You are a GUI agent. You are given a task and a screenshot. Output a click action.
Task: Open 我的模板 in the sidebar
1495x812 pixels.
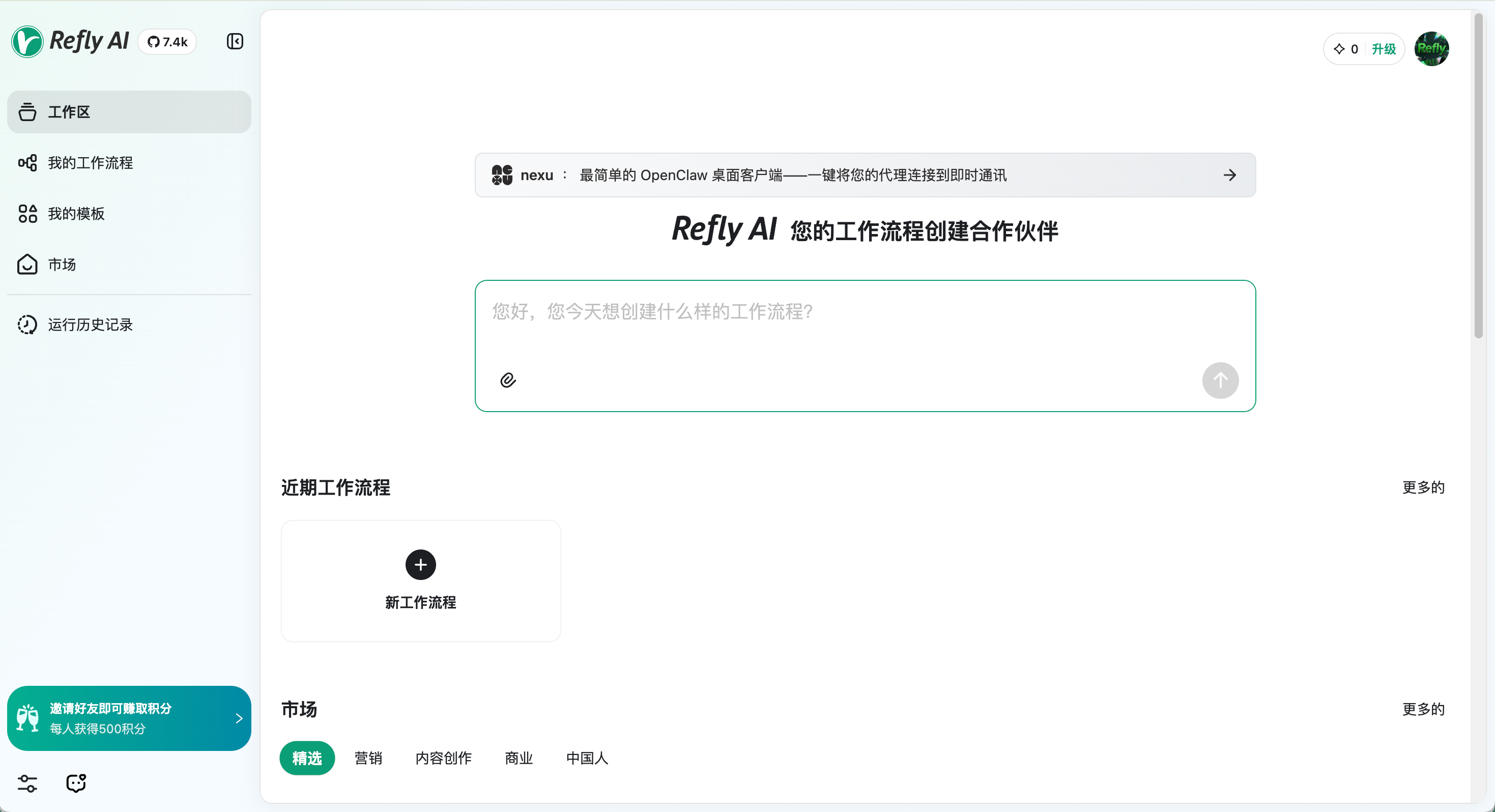(129, 214)
